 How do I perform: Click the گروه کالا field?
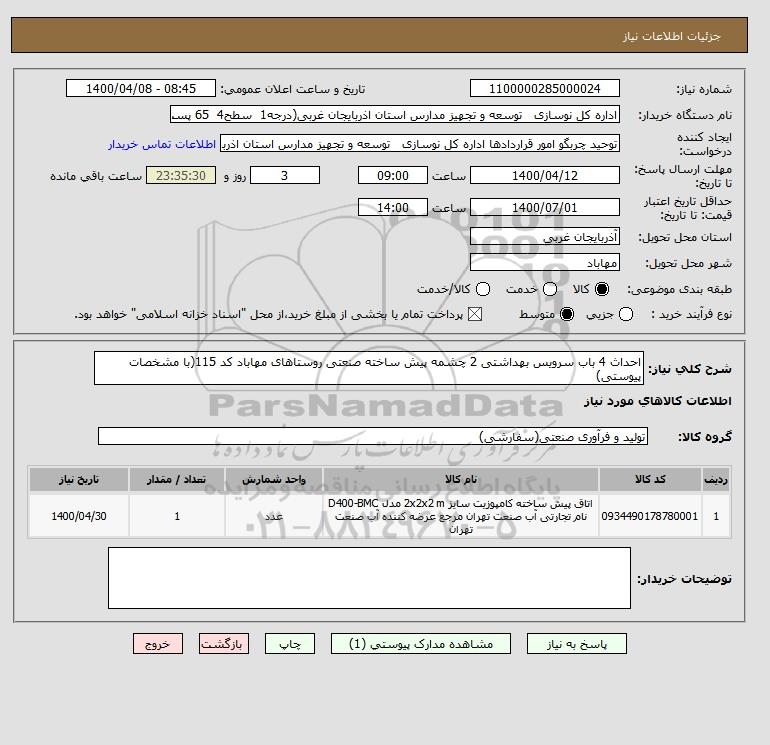point(373,436)
